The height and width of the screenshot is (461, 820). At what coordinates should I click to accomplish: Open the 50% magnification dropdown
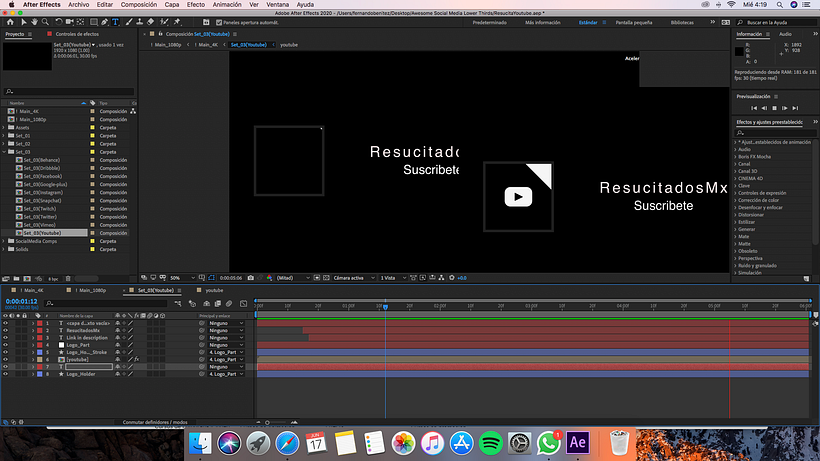[183, 278]
